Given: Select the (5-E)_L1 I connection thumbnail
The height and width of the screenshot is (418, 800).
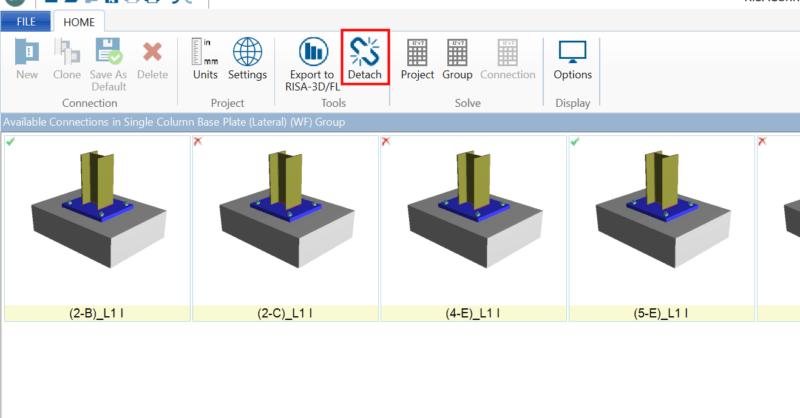Looking at the screenshot, I should point(660,218).
